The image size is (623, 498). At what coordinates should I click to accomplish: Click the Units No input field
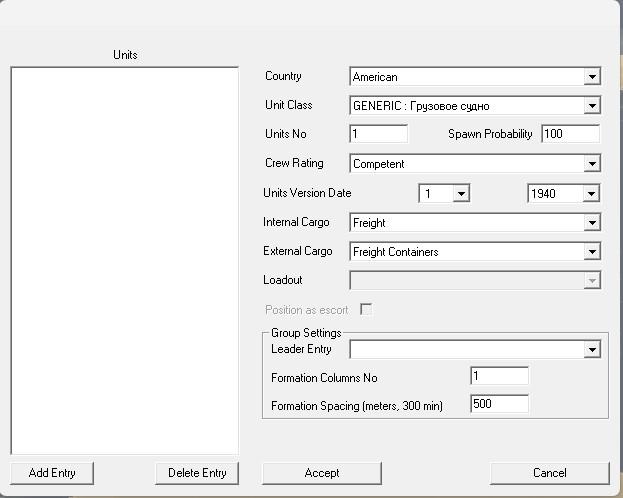click(379, 134)
